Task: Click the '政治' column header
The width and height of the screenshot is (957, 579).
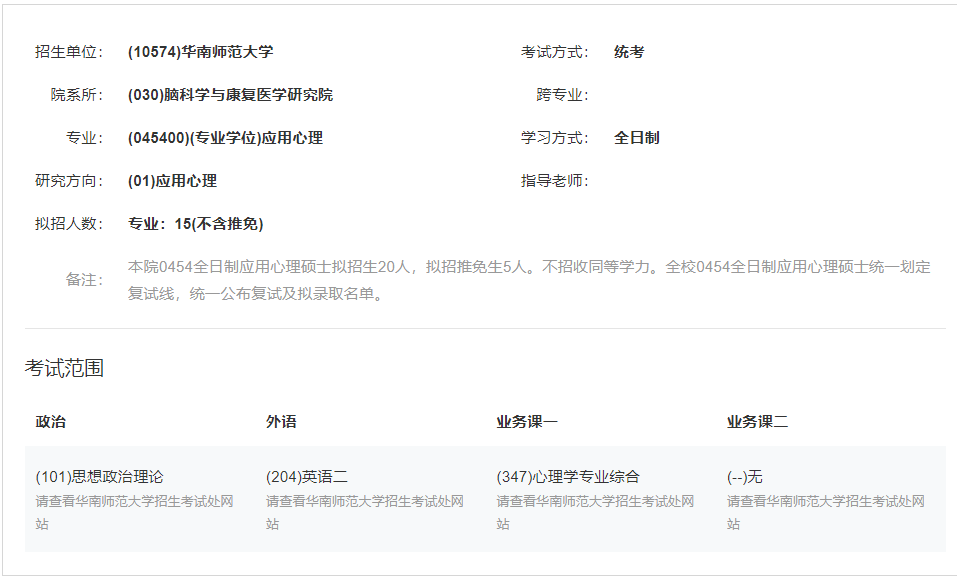Action: point(51,422)
